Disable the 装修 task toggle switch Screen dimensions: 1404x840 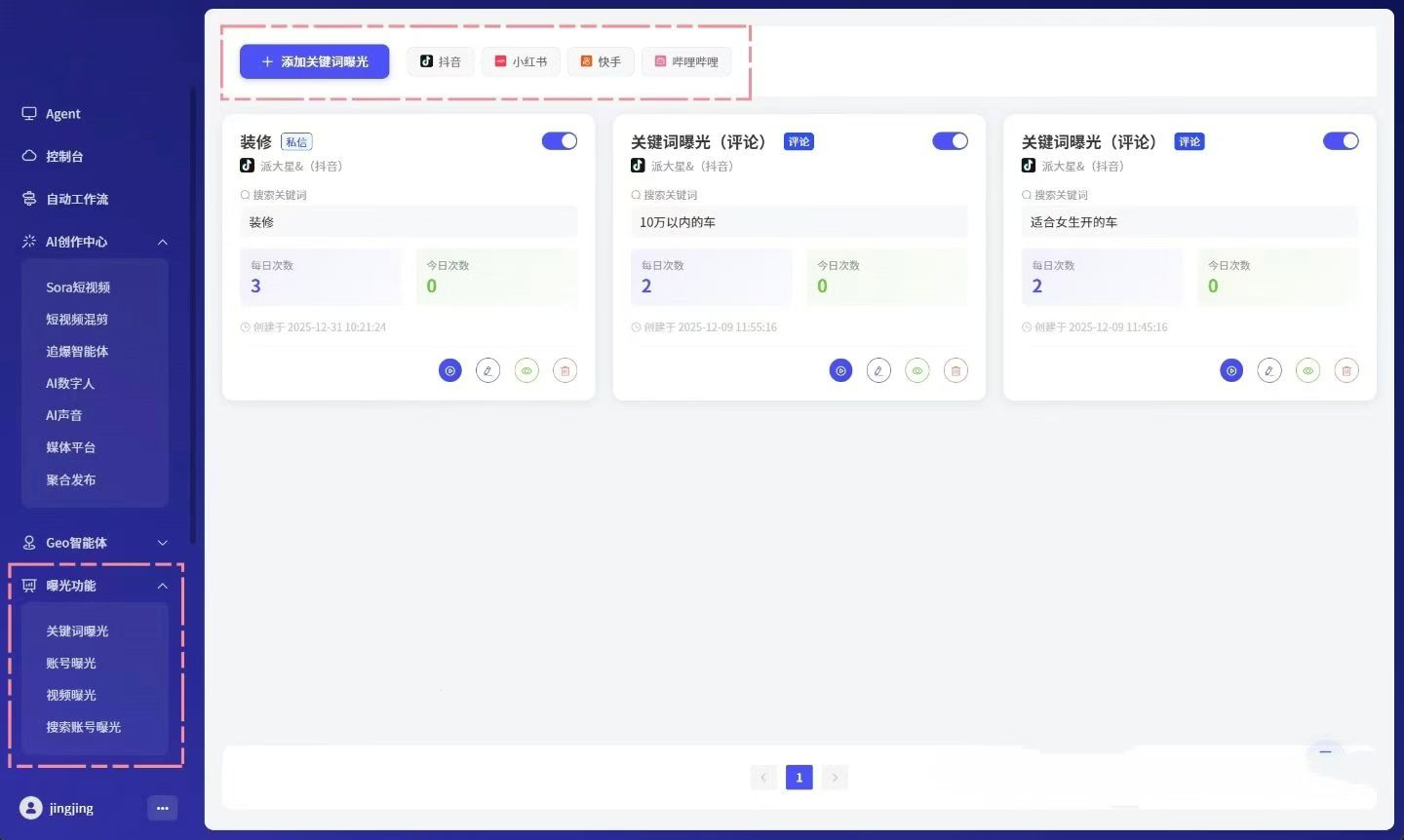(560, 141)
